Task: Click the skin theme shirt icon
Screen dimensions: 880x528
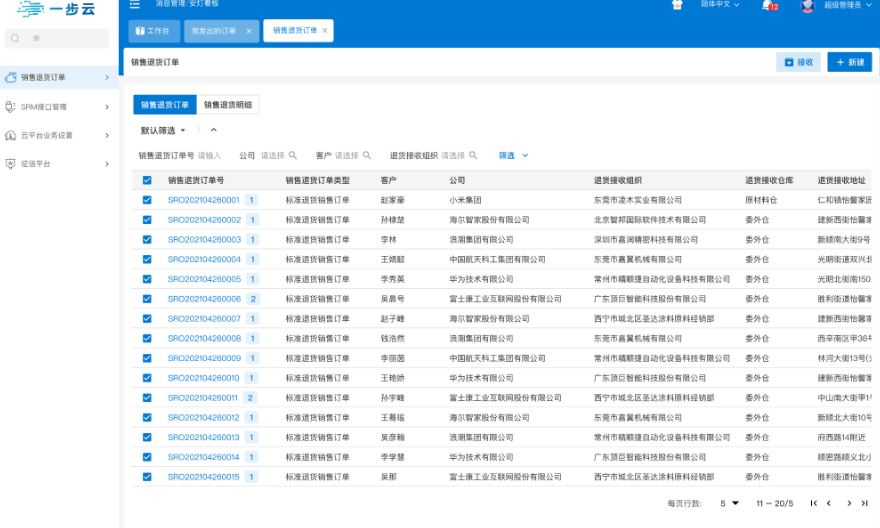Action: 677,5
